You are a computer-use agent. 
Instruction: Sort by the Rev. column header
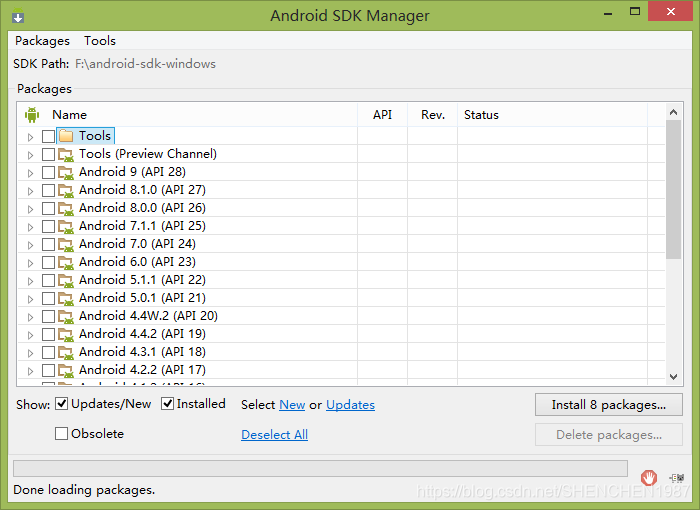coord(433,115)
